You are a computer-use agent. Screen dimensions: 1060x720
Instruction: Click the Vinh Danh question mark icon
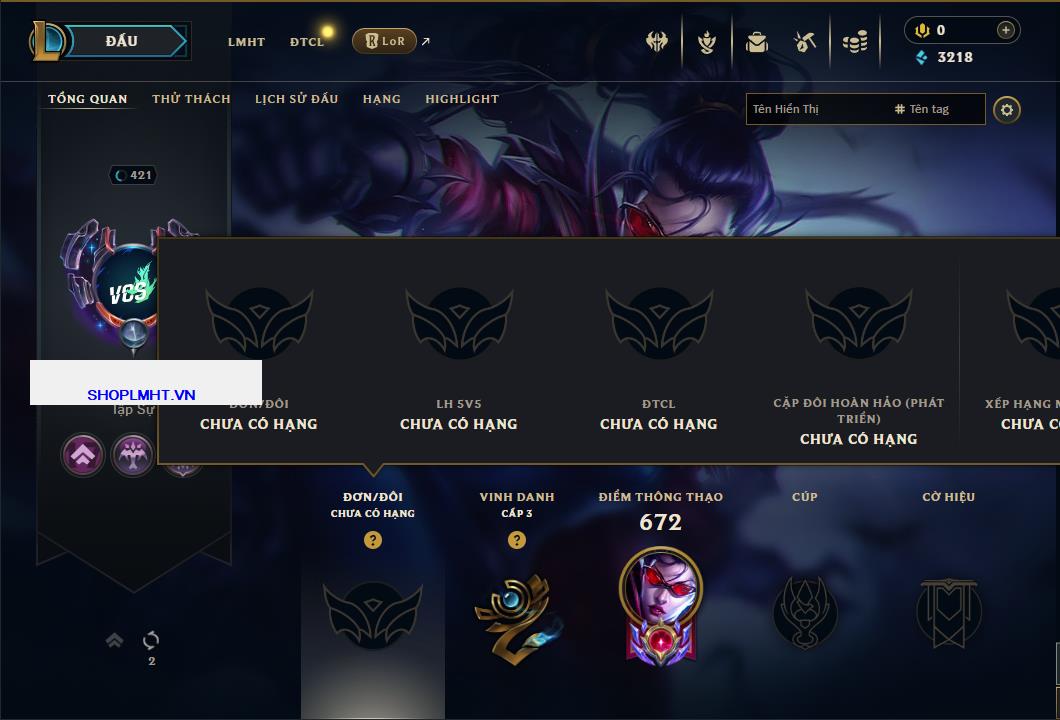click(516, 539)
